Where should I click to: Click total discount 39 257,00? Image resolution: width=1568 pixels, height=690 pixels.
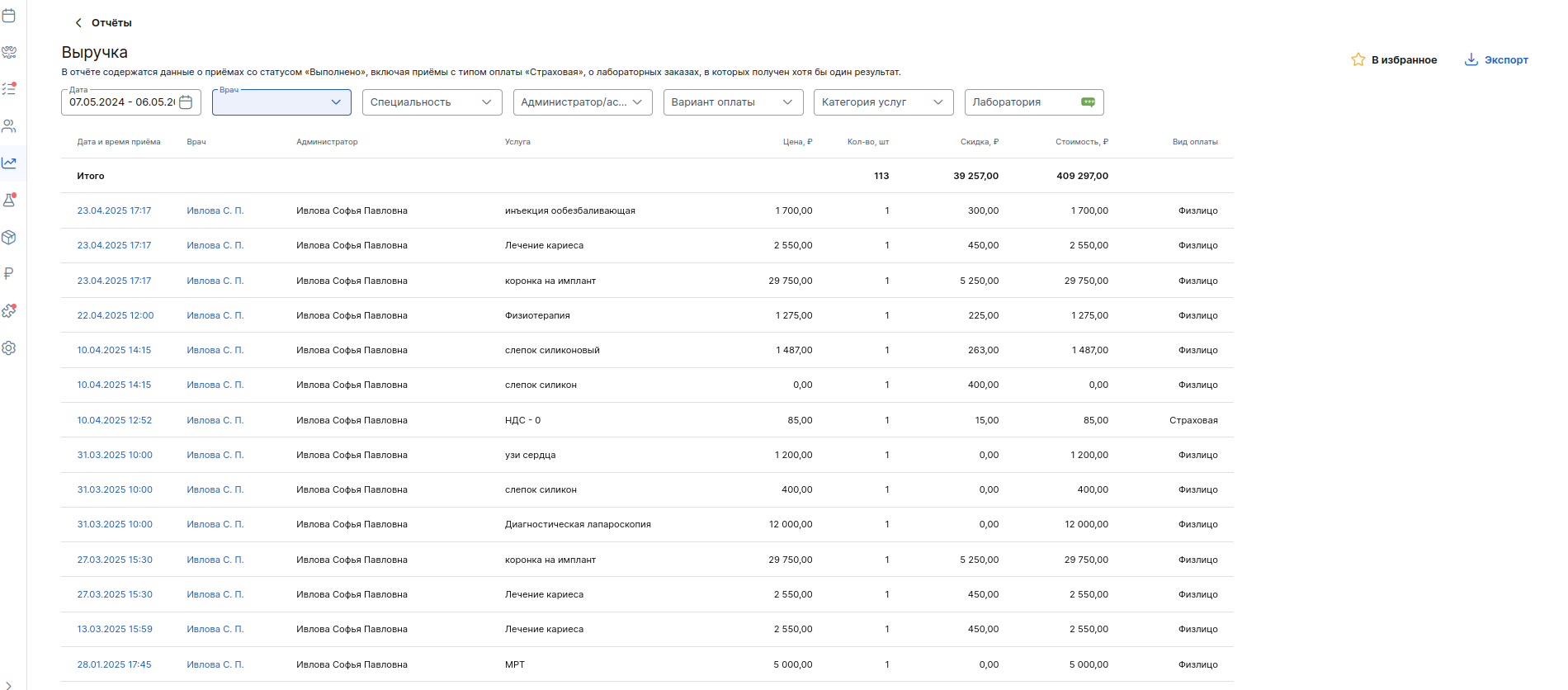click(x=976, y=176)
